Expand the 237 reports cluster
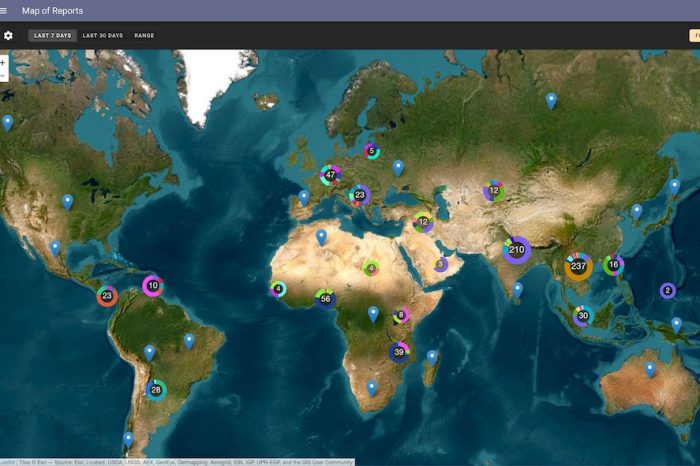The image size is (700, 466). [578, 266]
